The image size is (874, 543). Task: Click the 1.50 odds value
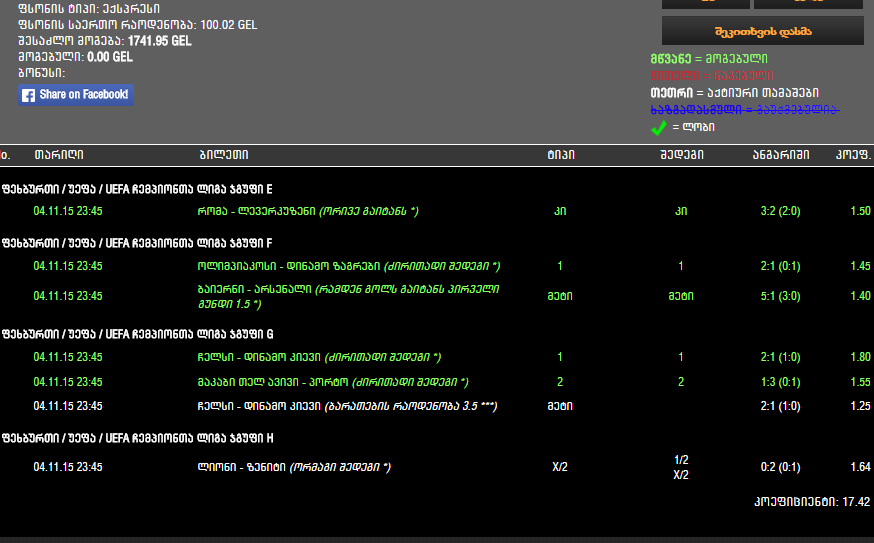pyautogui.click(x=861, y=211)
